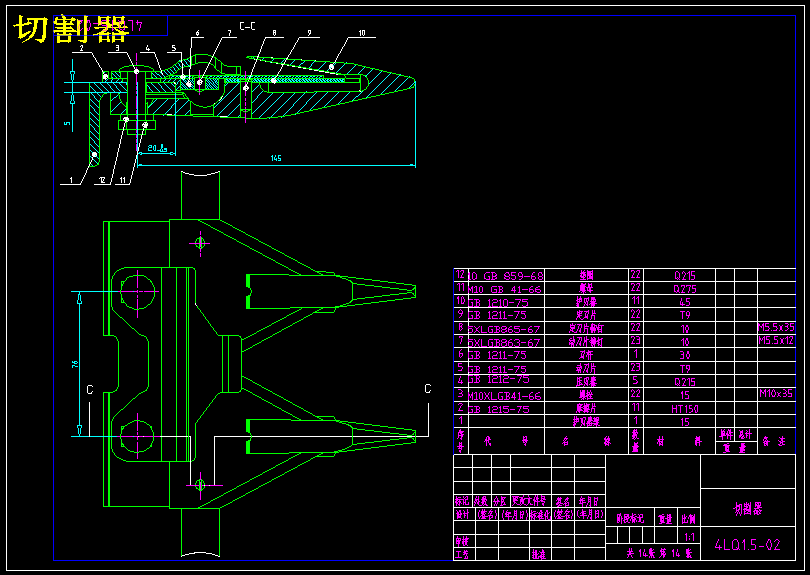
Task: Click Q215 material in row 12
Action: tap(684, 276)
